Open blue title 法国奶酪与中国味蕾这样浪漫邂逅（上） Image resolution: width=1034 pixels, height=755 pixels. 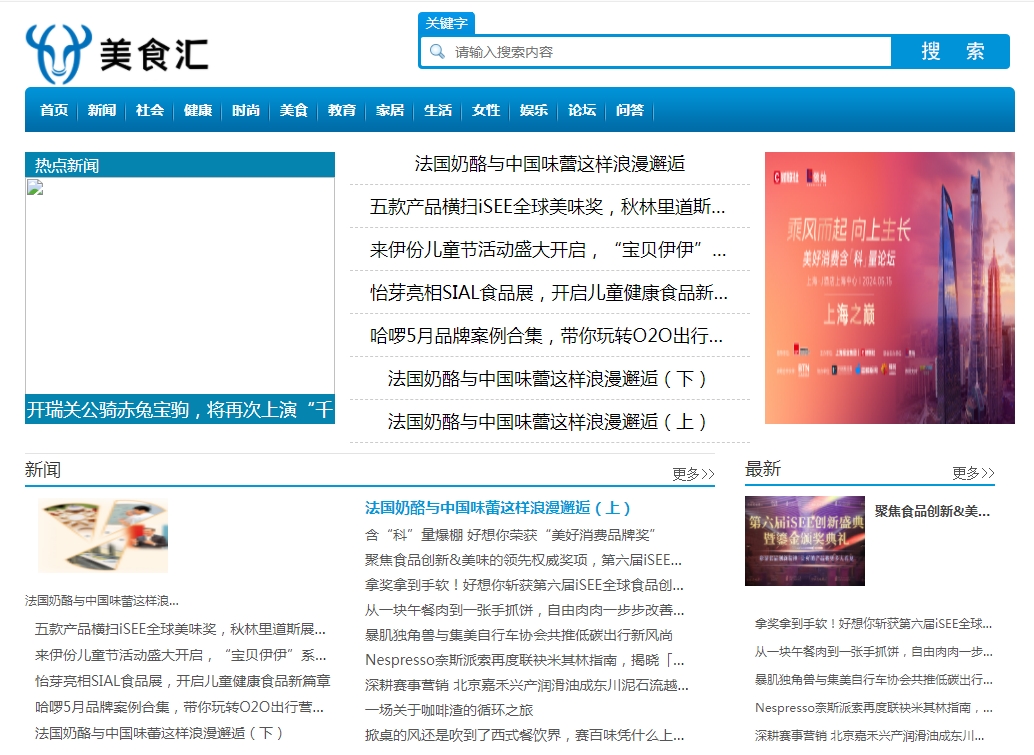[498, 508]
